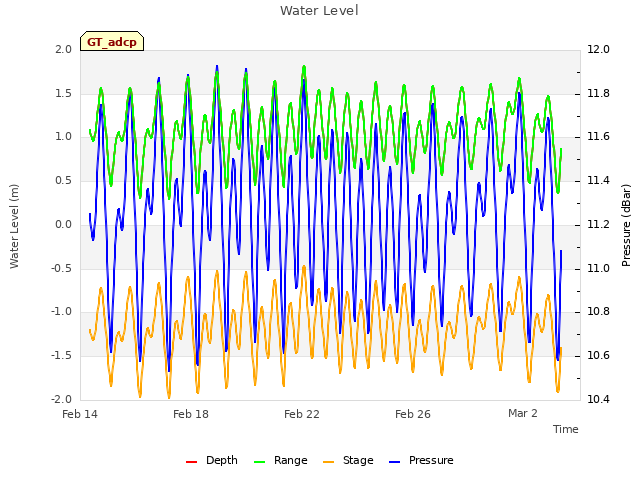Toggle the Range legend entry
This screenshot has height=480, width=640.
pyautogui.click(x=280, y=460)
